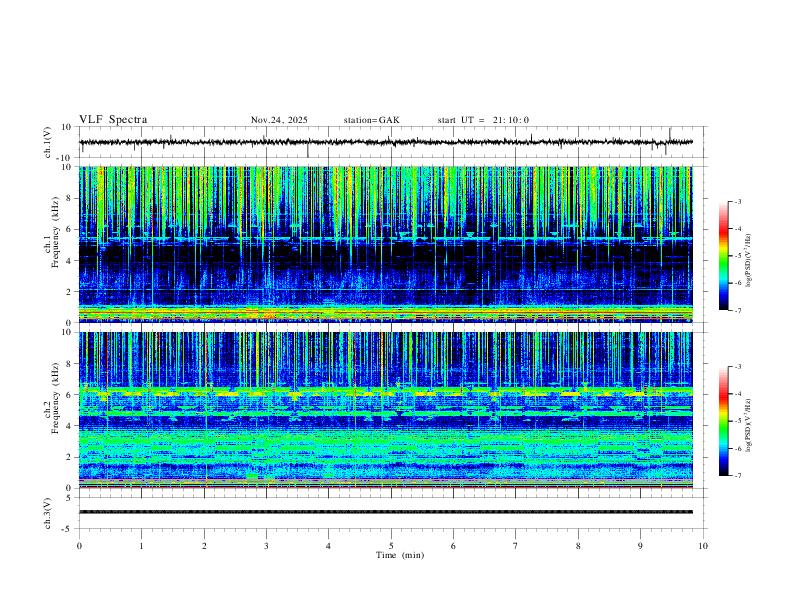Viewport: 792px width, 612px height.
Task: Click ch.2 "Frequency (kHz)" axis label
Action: tap(55, 398)
